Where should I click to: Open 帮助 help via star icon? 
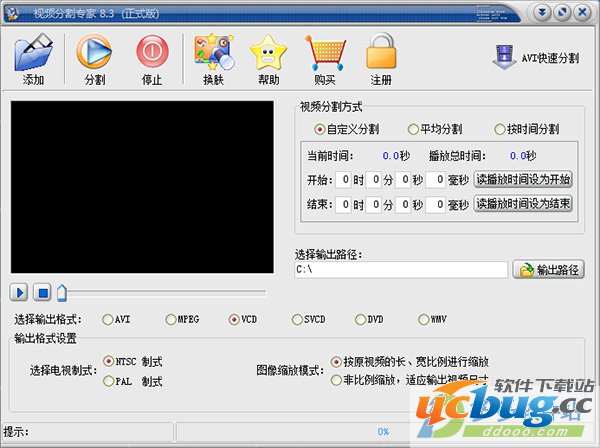click(x=268, y=53)
